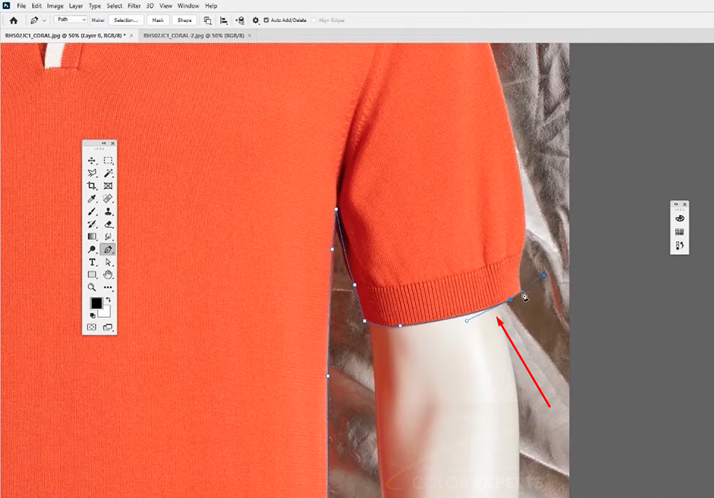Toggle the Auto Add/Delete checkbox

point(266,20)
